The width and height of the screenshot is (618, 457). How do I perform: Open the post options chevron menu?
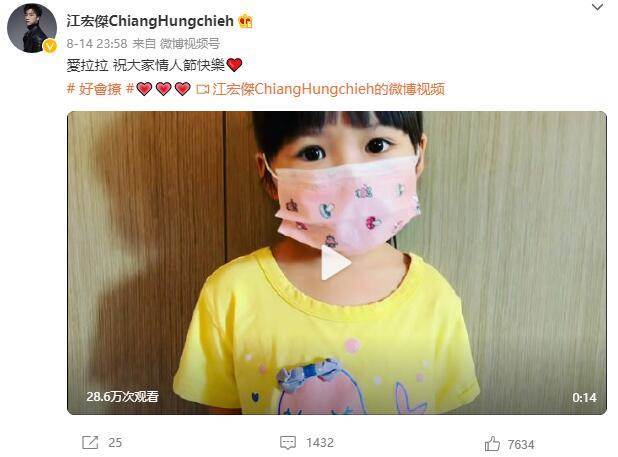point(598,7)
